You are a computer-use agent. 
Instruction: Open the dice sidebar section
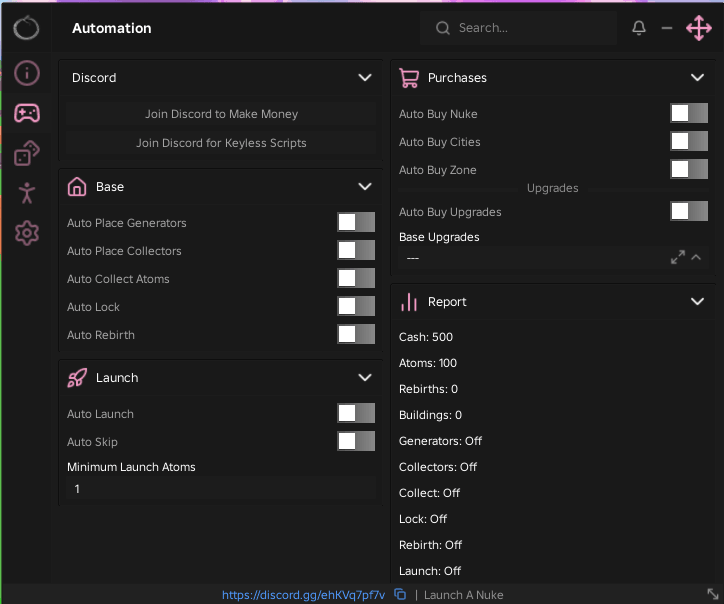[27, 153]
